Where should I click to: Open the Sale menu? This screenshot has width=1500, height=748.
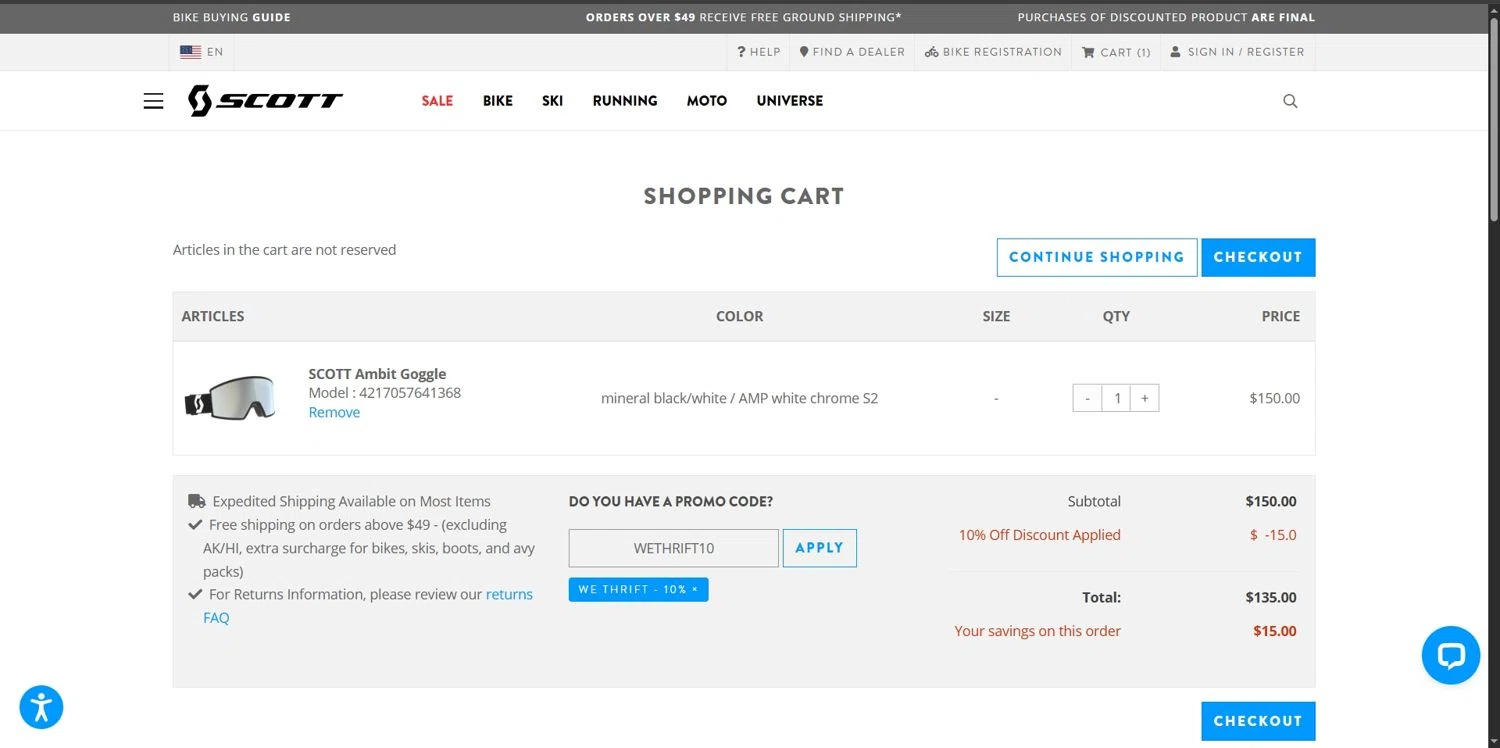tap(437, 101)
